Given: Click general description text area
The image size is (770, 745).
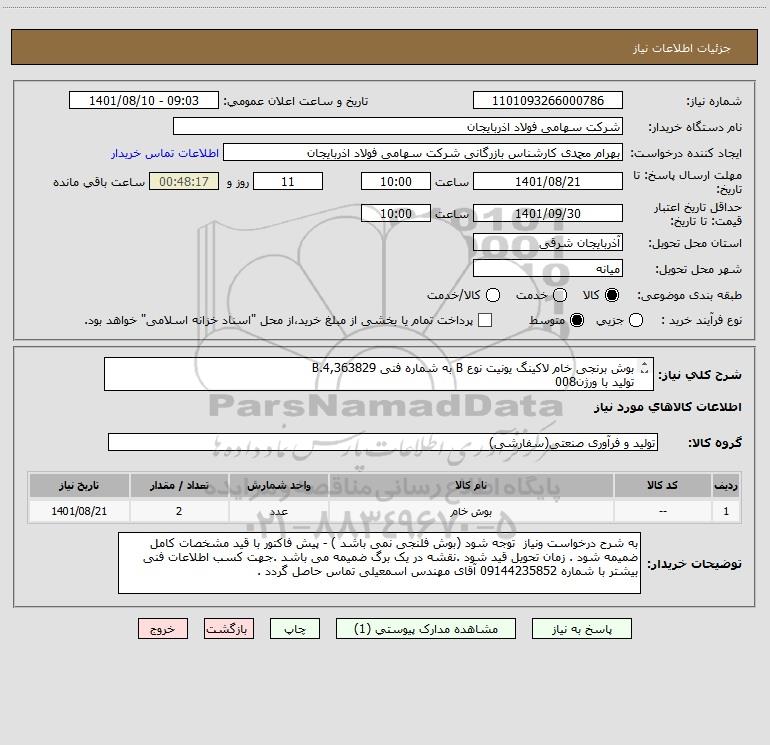Looking at the screenshot, I should (x=379, y=374).
